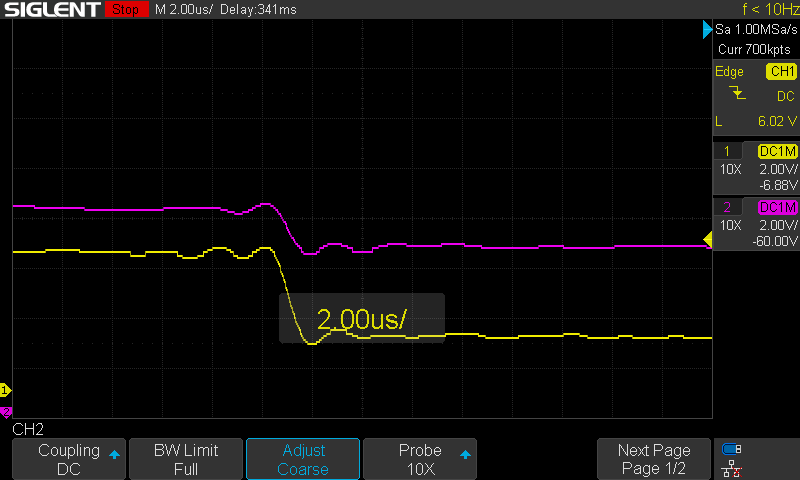Select the channel 2 number box
800x480 pixels.
[x=727, y=207]
